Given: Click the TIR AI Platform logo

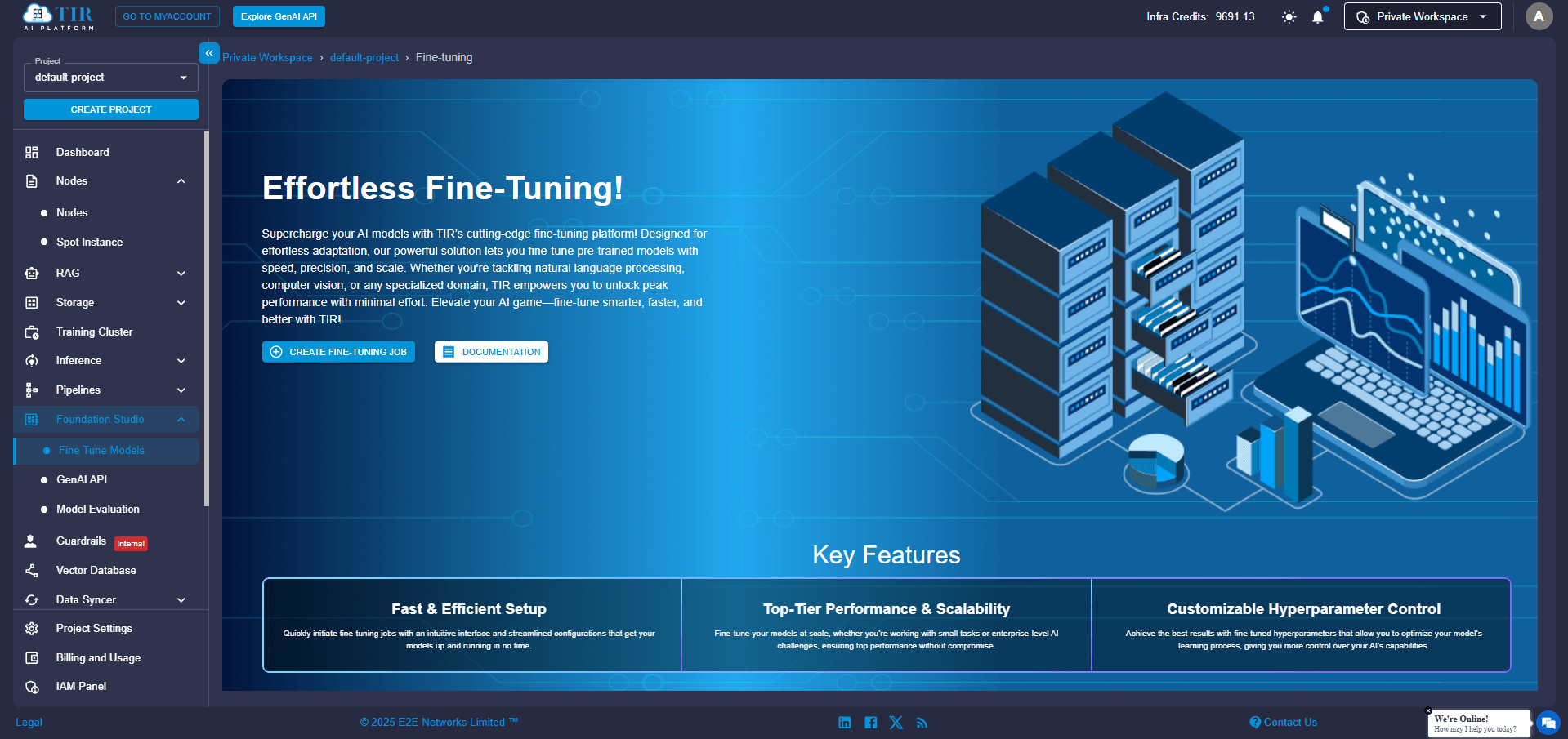Looking at the screenshot, I should coord(58,17).
